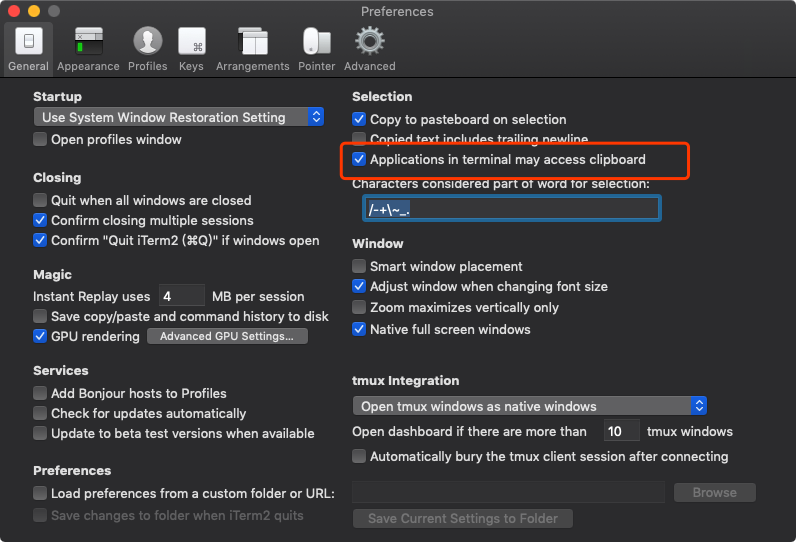
Task: Open the Startup window restoration dropdown
Action: pos(179,117)
